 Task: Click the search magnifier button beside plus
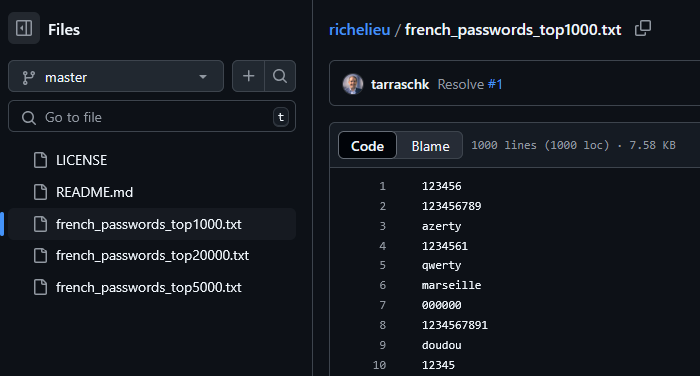(x=280, y=76)
